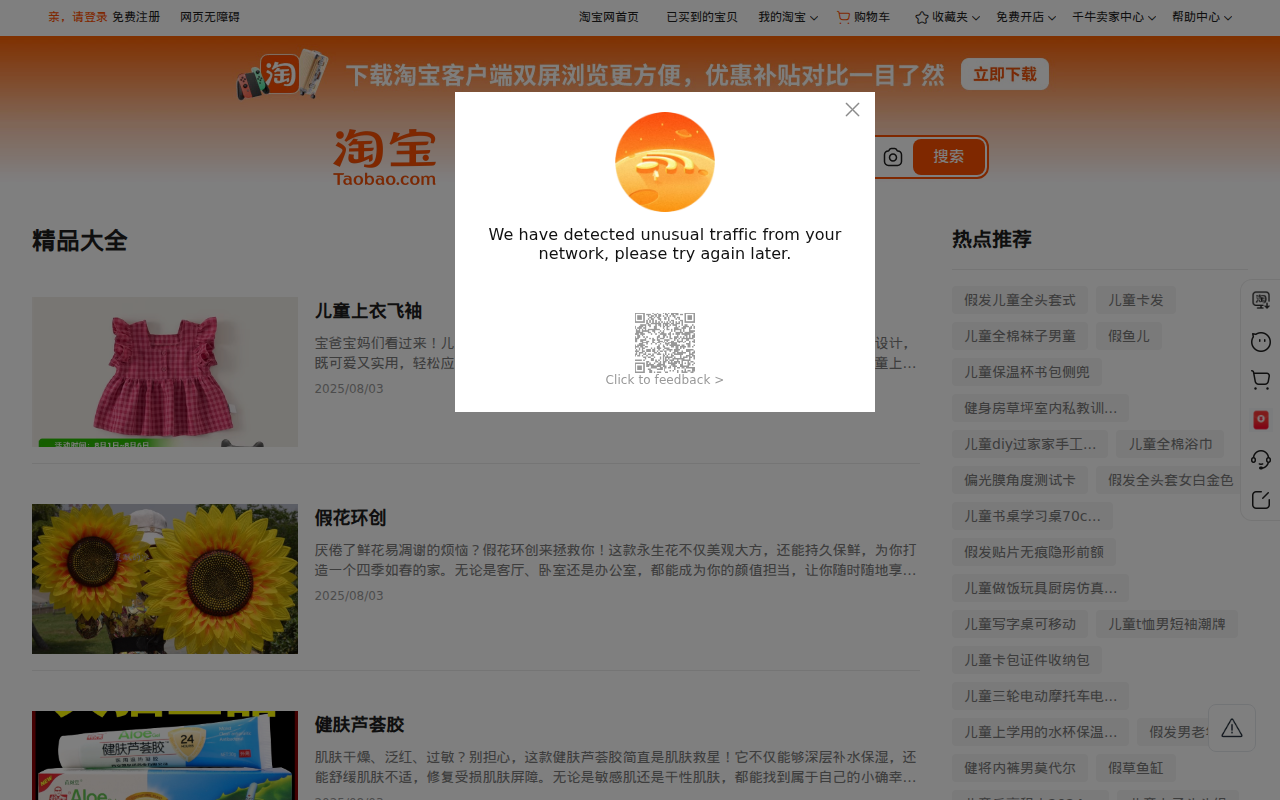The width and height of the screenshot is (1280, 800).
Task: Select the shopping cart icon in the right sidebar
Action: point(1261,379)
